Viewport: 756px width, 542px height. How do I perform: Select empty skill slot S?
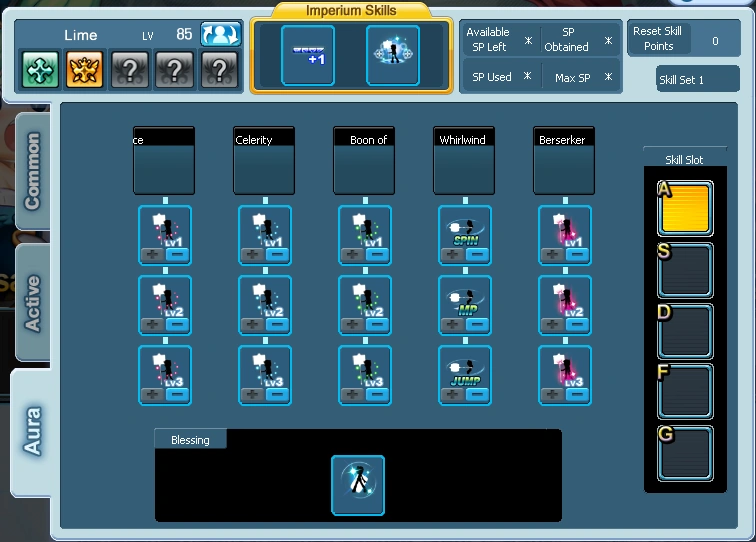(685, 270)
